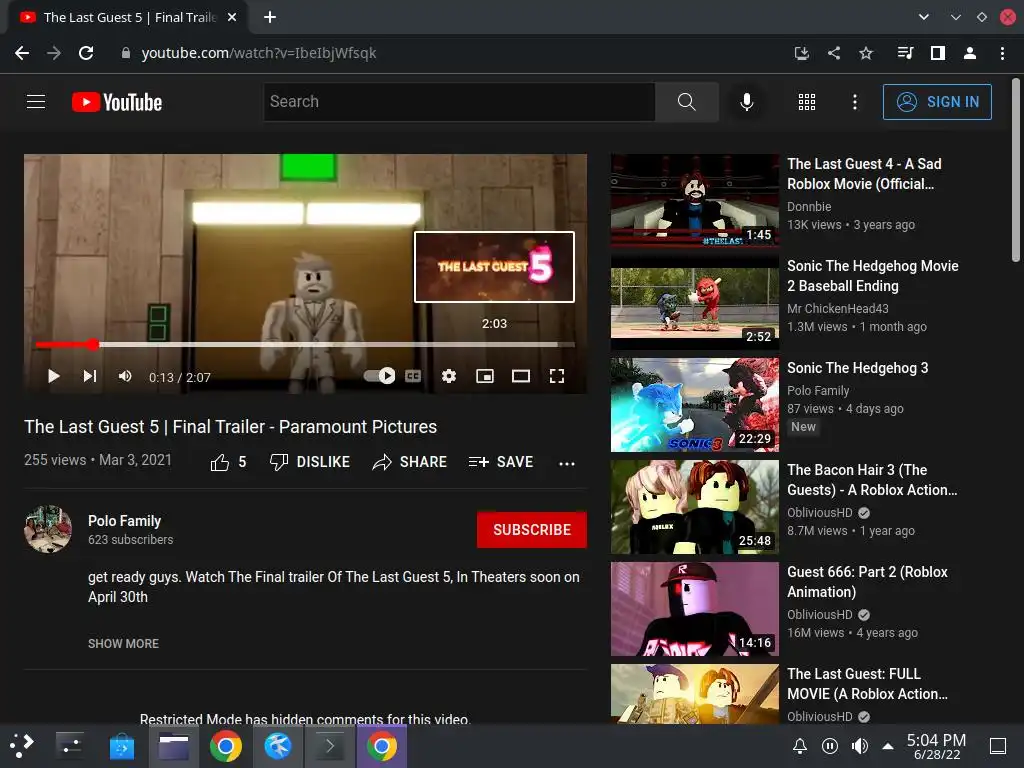Save the video to a playlist

point(501,462)
